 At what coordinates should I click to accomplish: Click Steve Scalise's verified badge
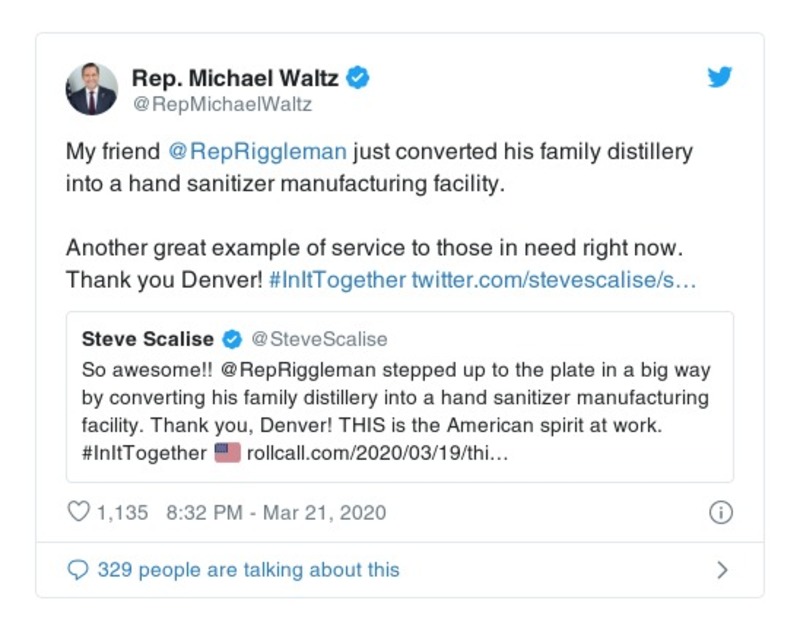coord(232,339)
